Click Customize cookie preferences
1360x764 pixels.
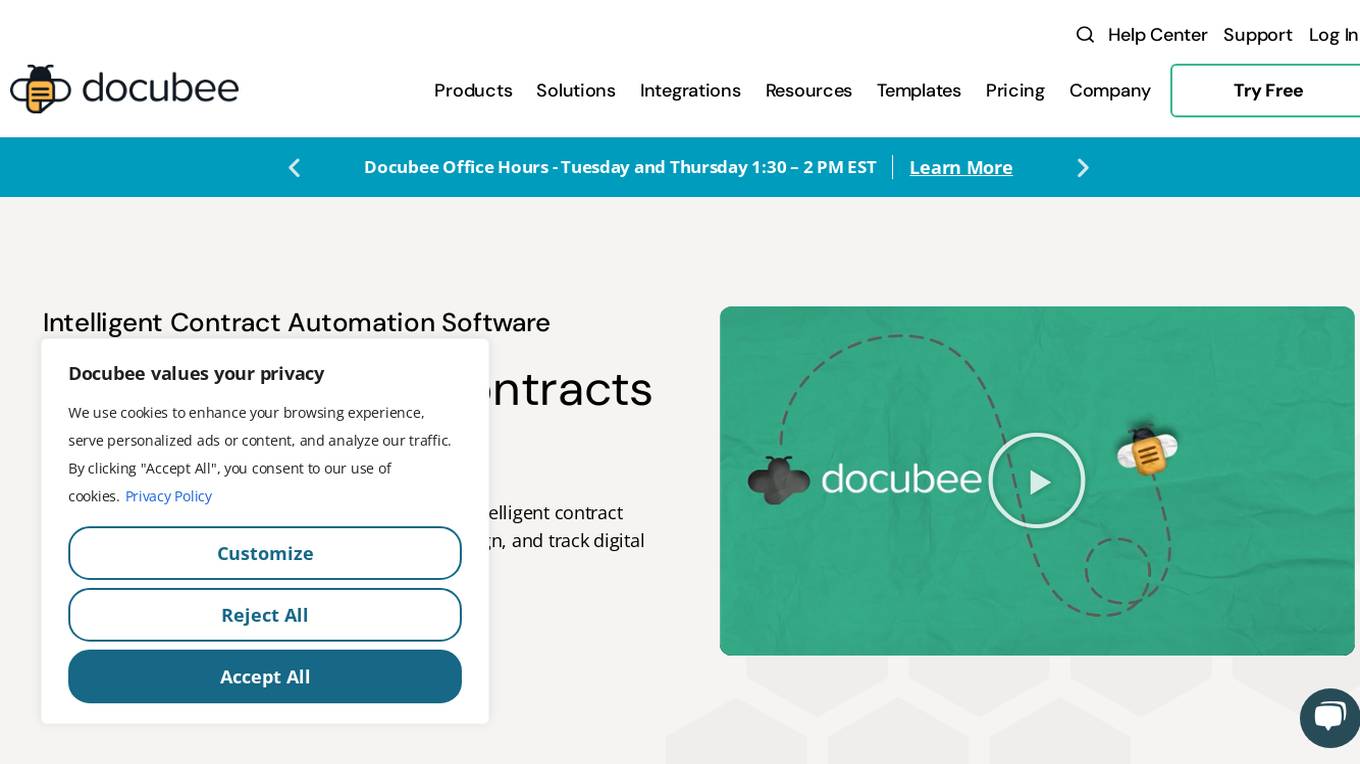click(265, 553)
